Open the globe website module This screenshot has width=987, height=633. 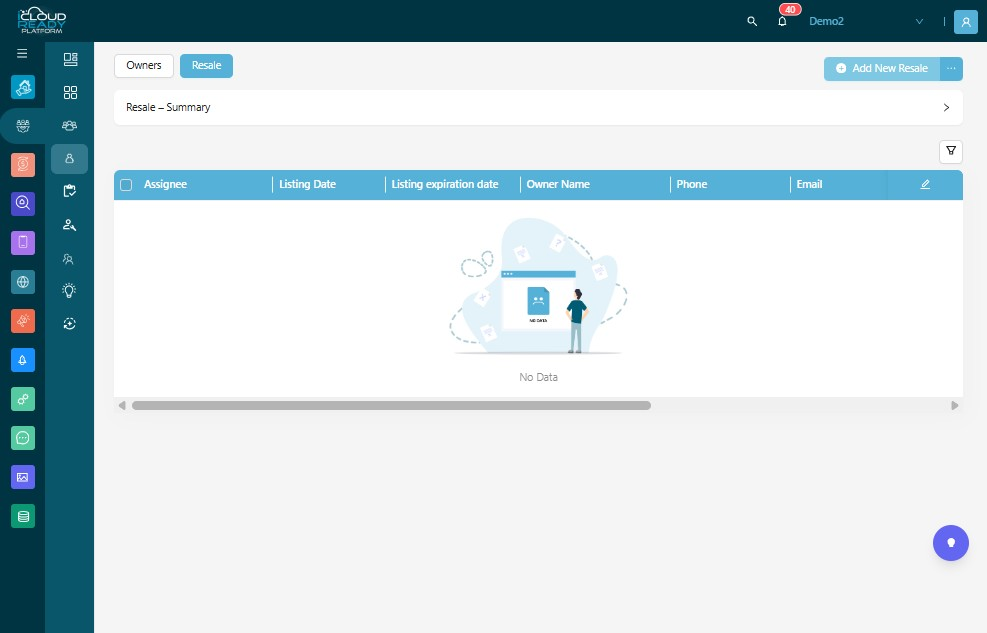(x=23, y=282)
